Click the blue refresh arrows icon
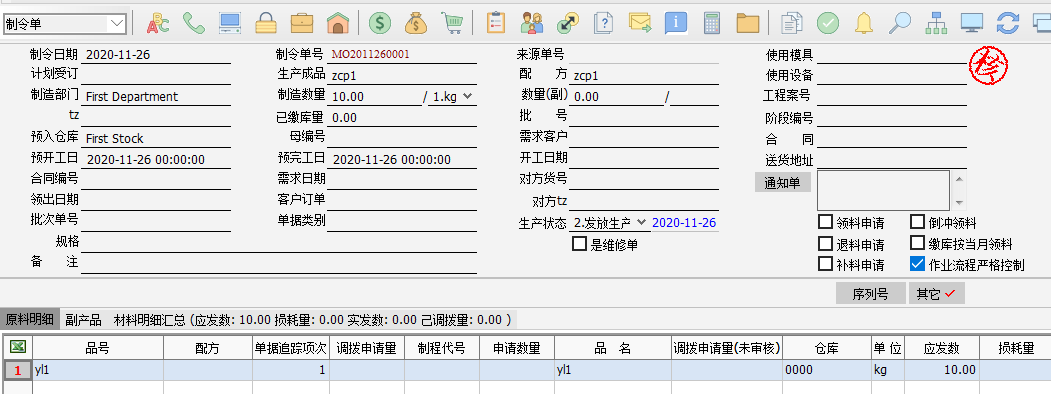The image size is (1051, 394). click(1007, 23)
